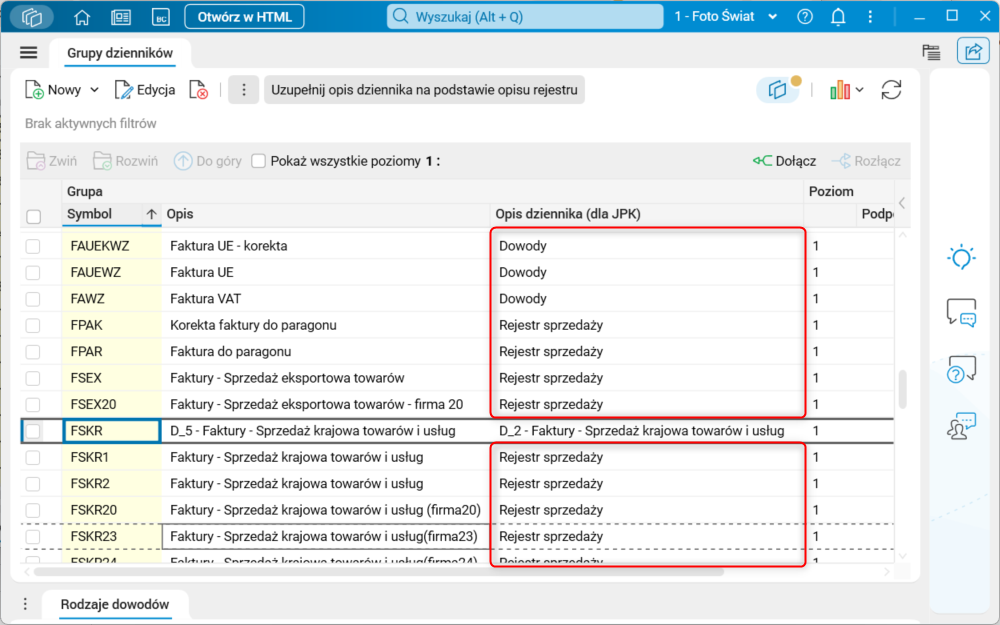Click the Poziom column header
The height and width of the screenshot is (625, 1000).
coord(831,191)
